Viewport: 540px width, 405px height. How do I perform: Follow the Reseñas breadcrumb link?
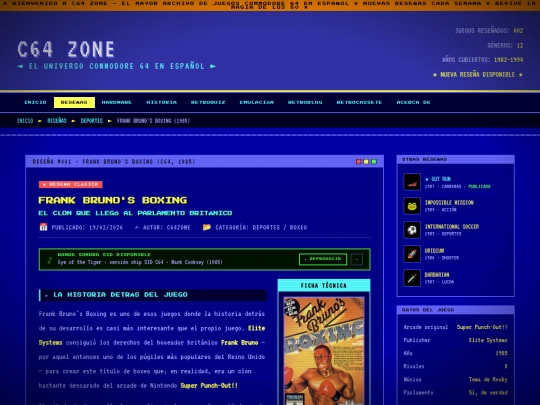click(x=57, y=121)
